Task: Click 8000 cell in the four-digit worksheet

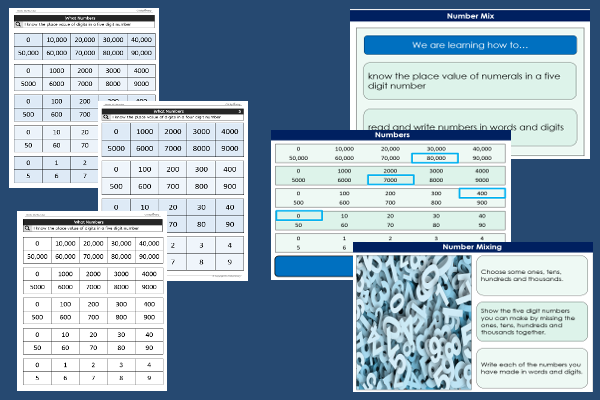Action: pos(201,149)
